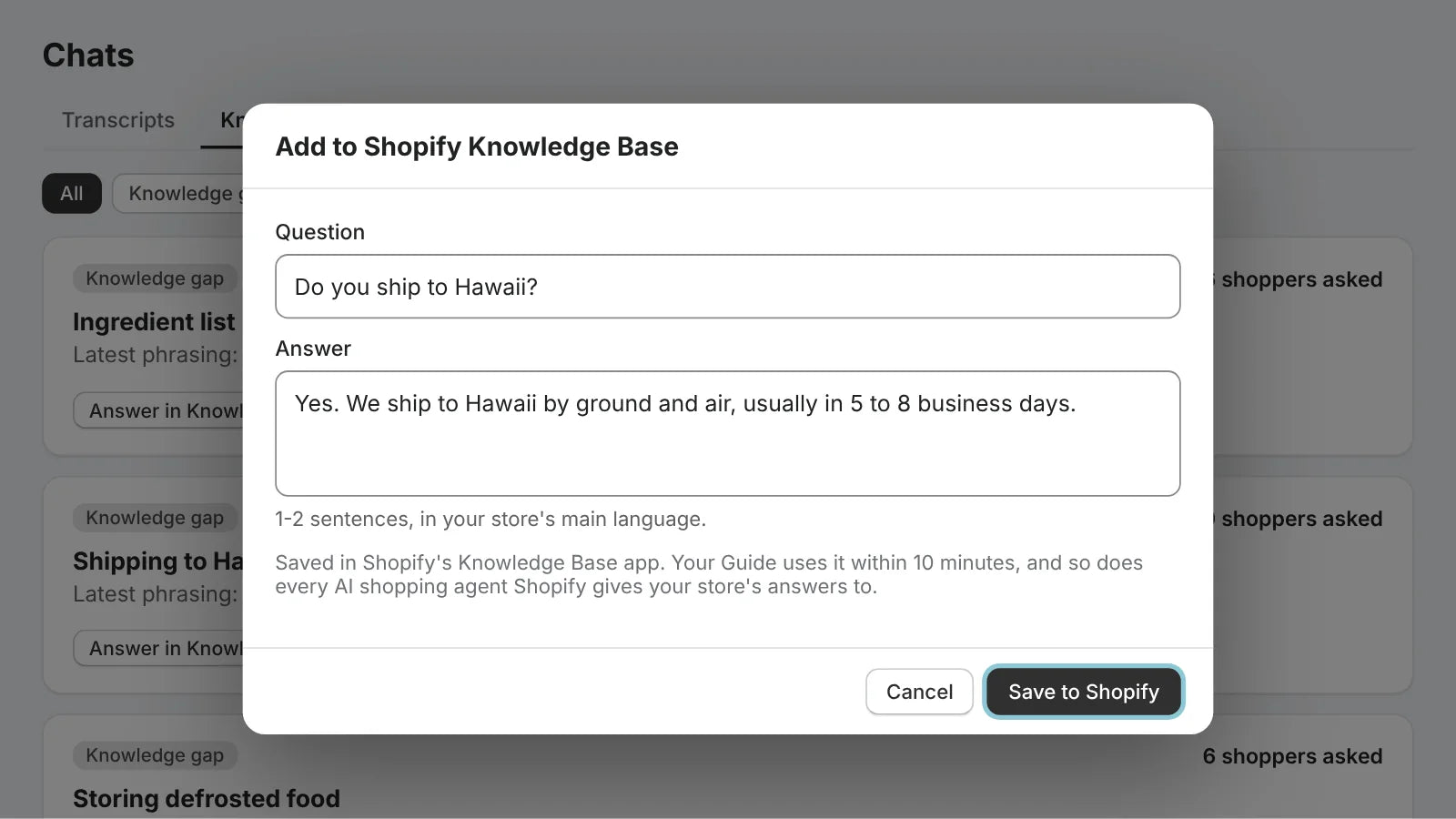This screenshot has width=1456, height=819.
Task: Click Answer in Knowledge button on Shipping card
Action: [x=158, y=648]
